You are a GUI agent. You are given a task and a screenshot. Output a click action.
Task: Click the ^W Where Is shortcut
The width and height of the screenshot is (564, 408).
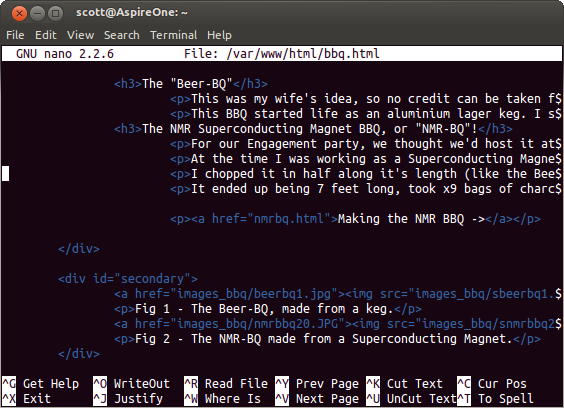click(x=222, y=399)
